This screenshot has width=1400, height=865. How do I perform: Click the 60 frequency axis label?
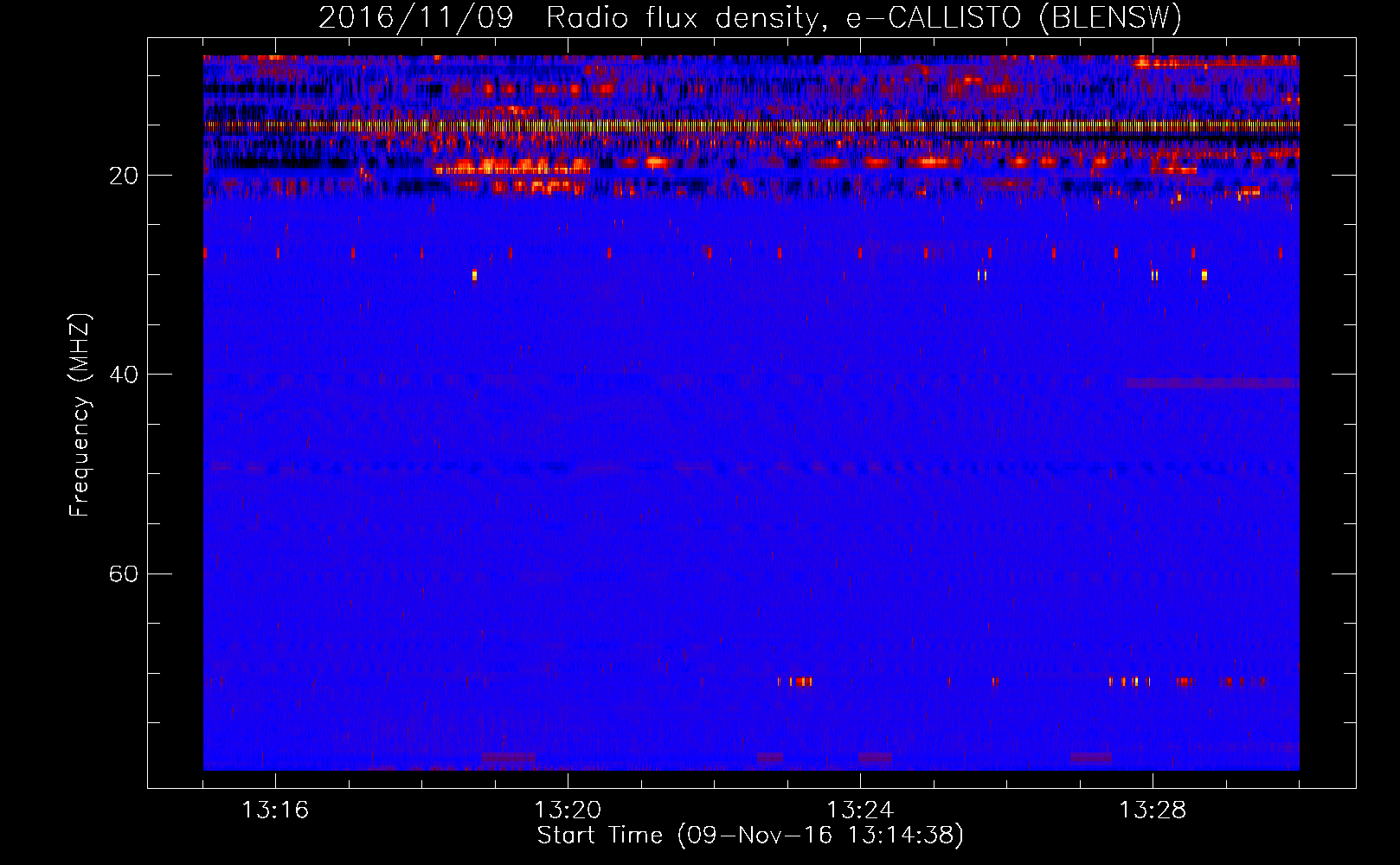[x=124, y=573]
